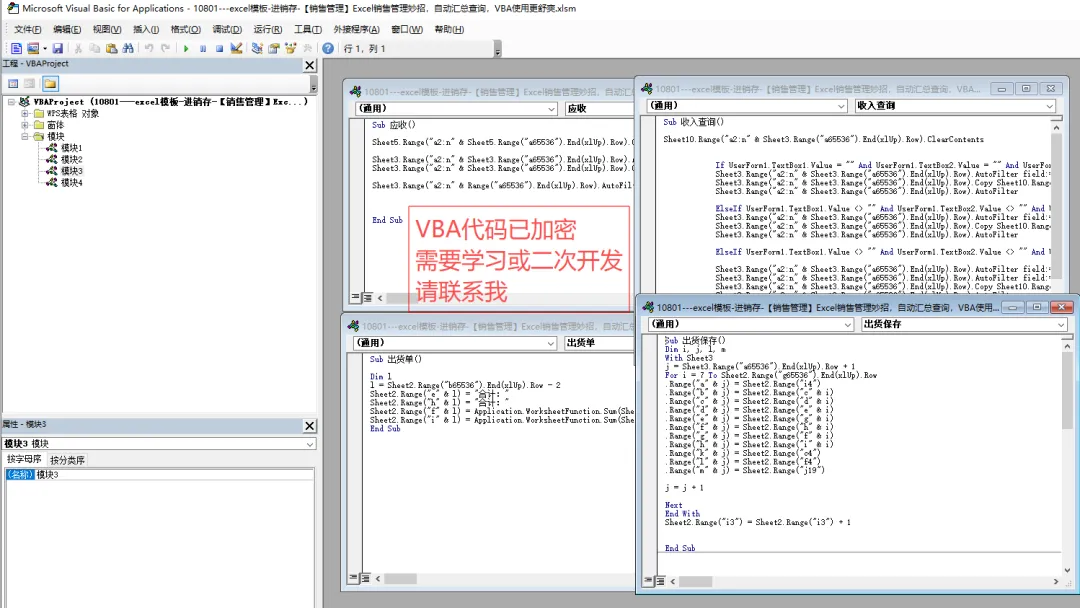Select 模块2 in project tree
The width and height of the screenshot is (1080, 608).
click(71, 160)
